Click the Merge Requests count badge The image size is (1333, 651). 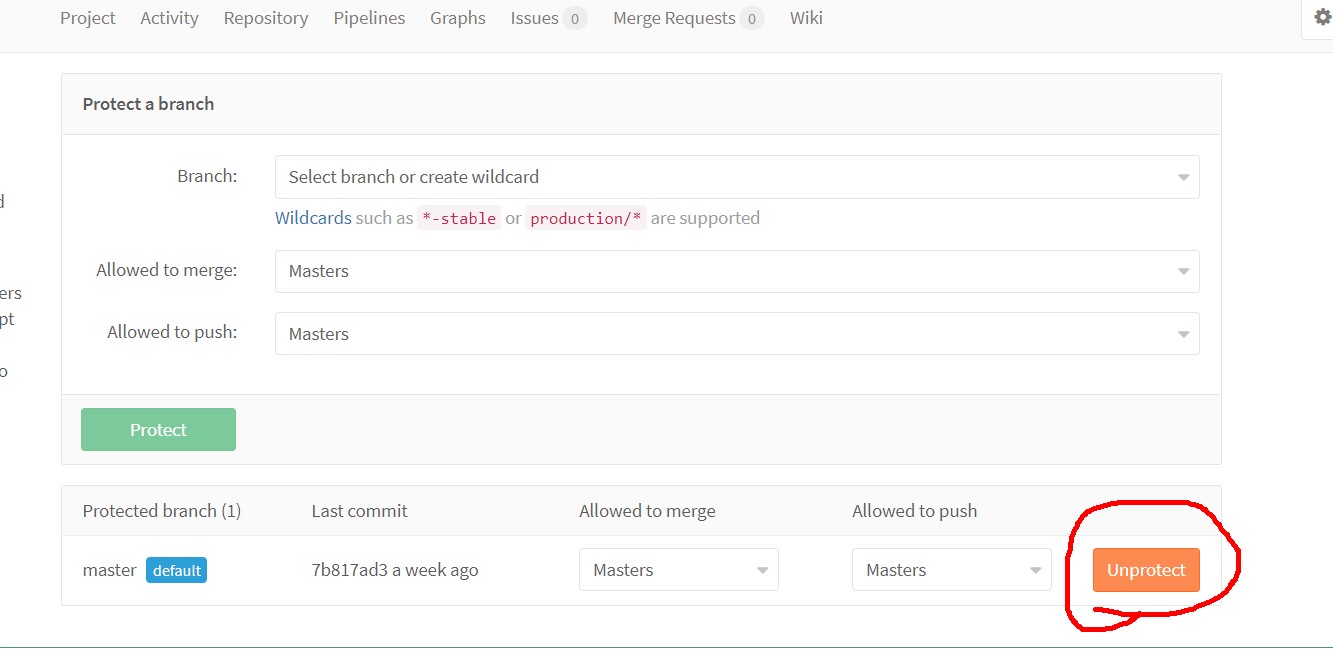click(752, 18)
